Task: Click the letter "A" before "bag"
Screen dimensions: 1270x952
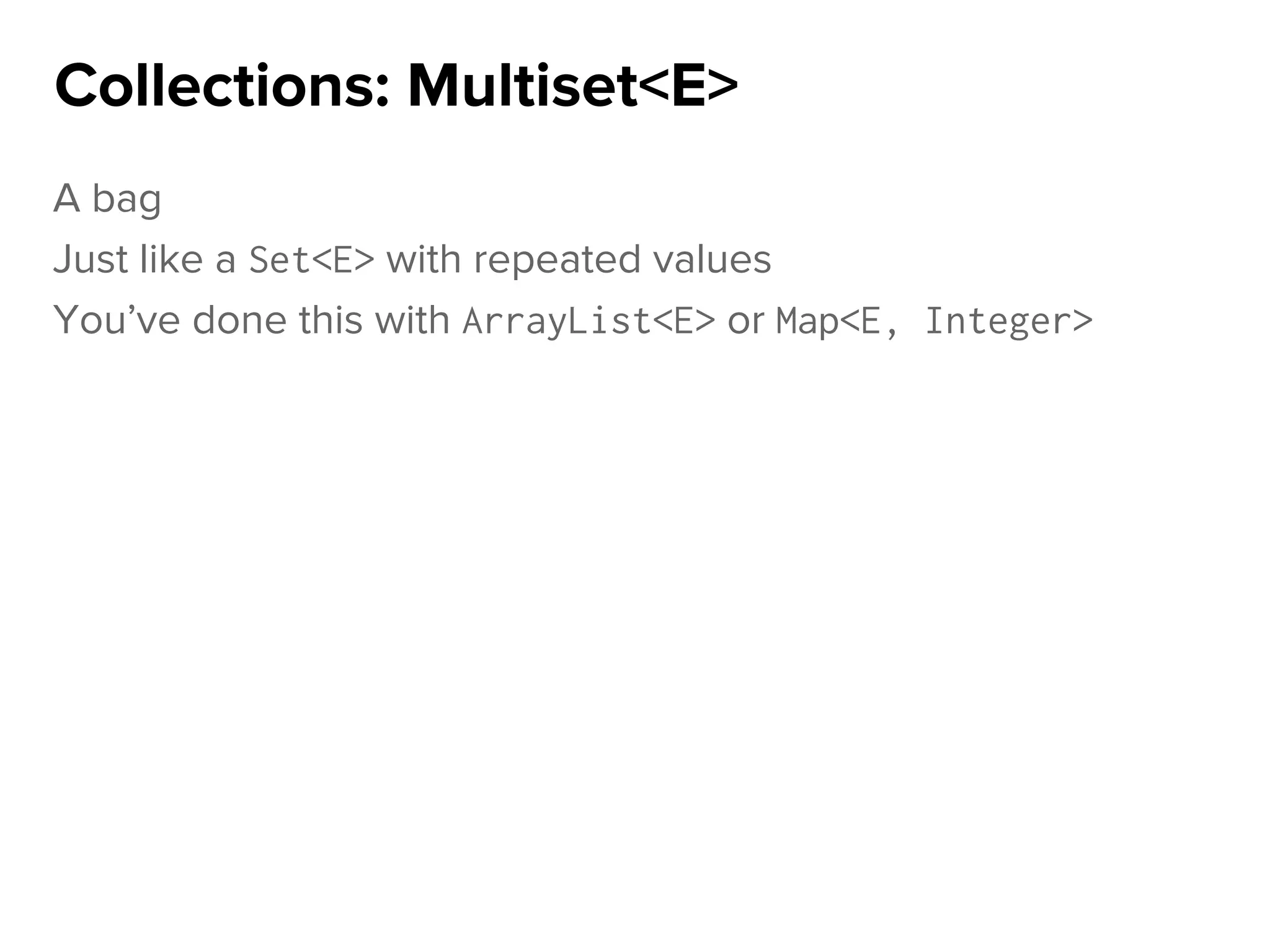Action: click(x=67, y=198)
